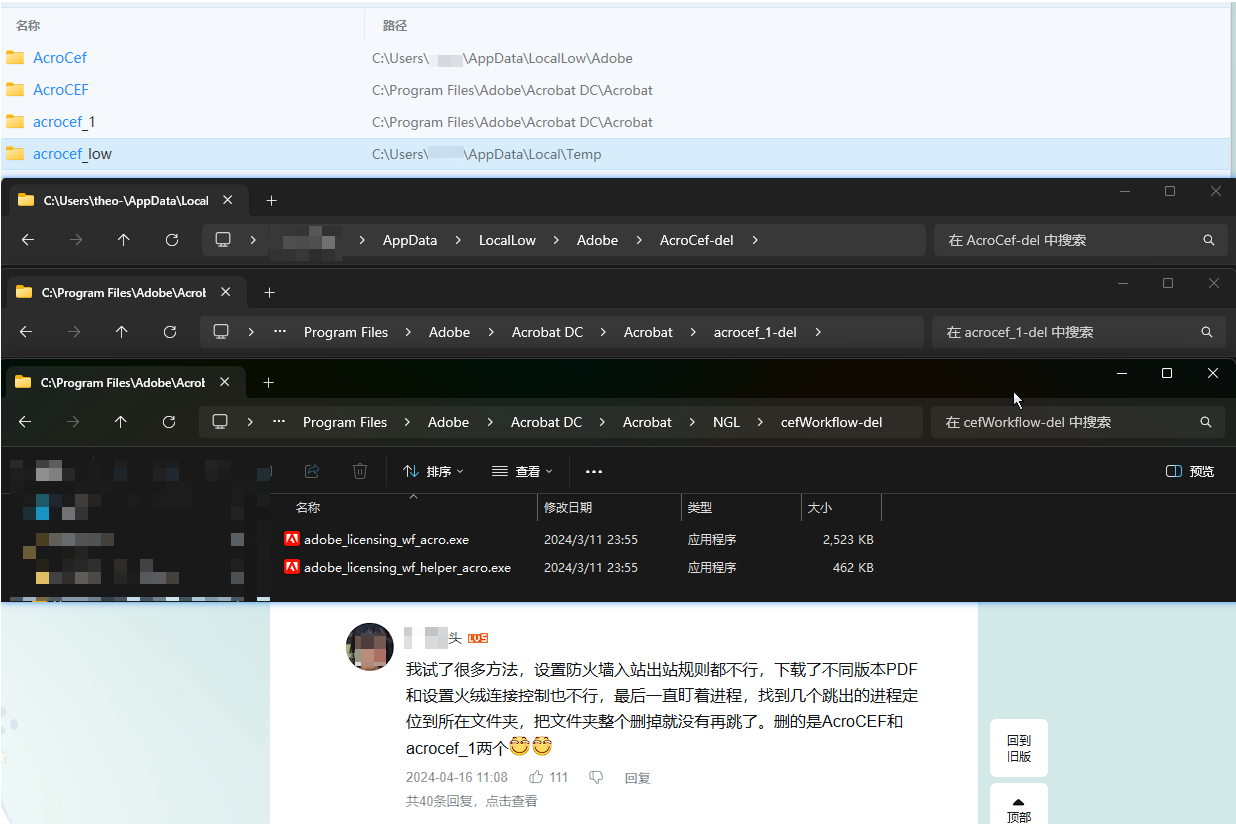Toggle the 预览 preview pane
This screenshot has height=828, width=1236.
click(1190, 471)
